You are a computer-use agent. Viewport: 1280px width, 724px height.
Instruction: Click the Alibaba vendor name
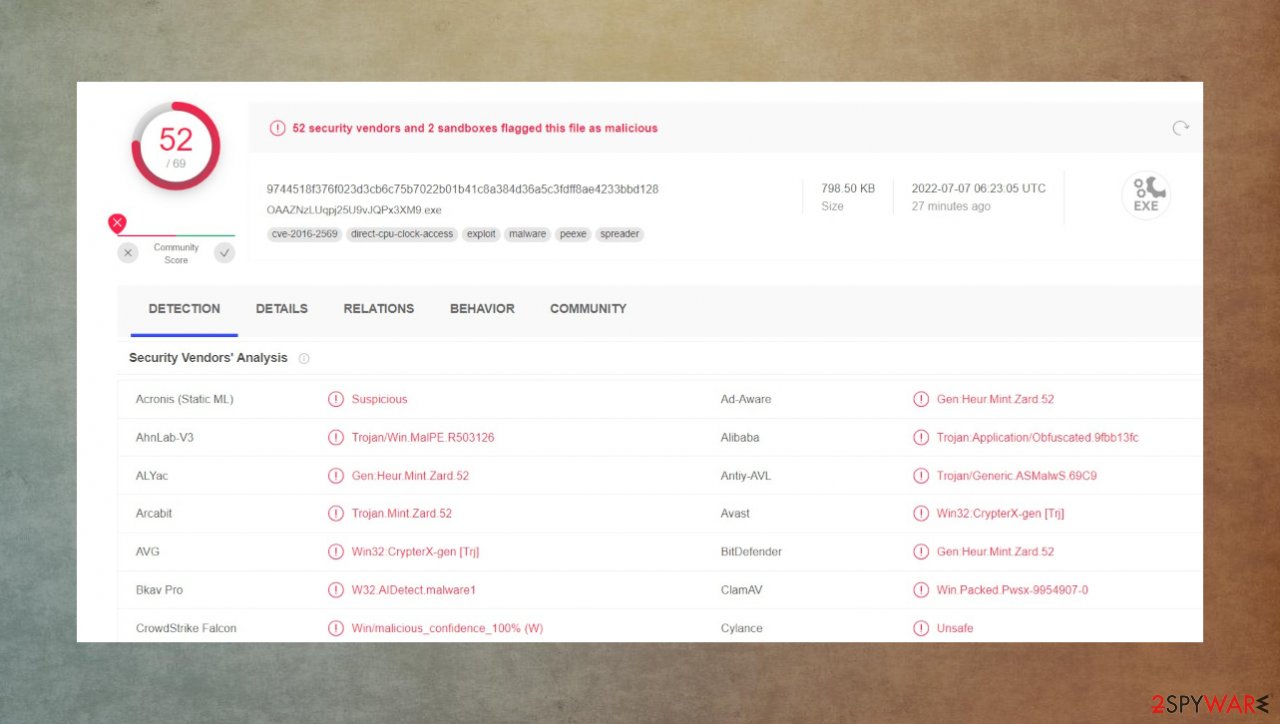740,437
